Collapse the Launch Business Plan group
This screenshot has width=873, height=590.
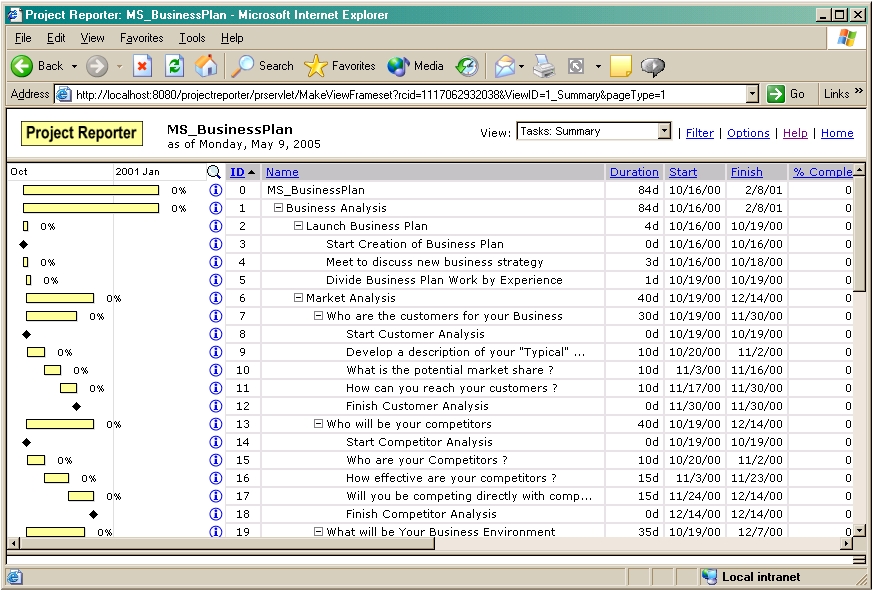click(x=298, y=225)
